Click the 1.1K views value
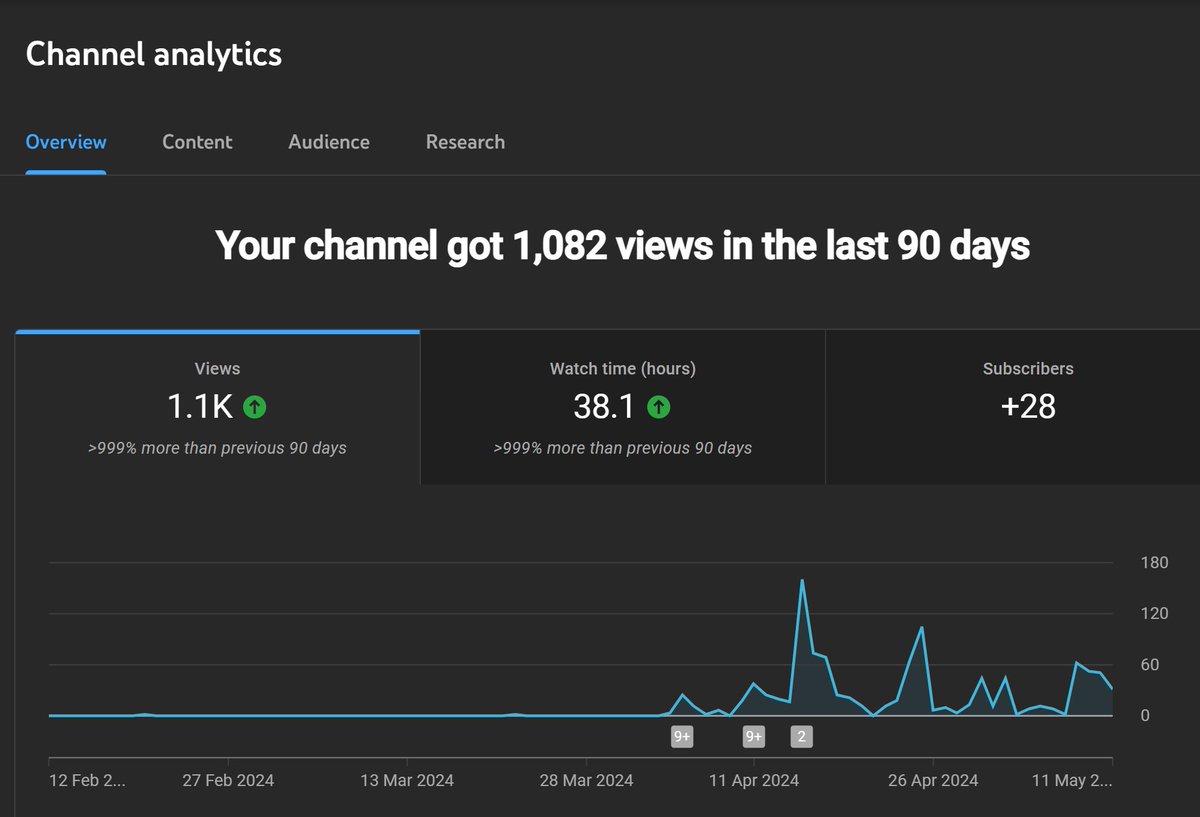The width and height of the screenshot is (1200, 817). tap(200, 407)
